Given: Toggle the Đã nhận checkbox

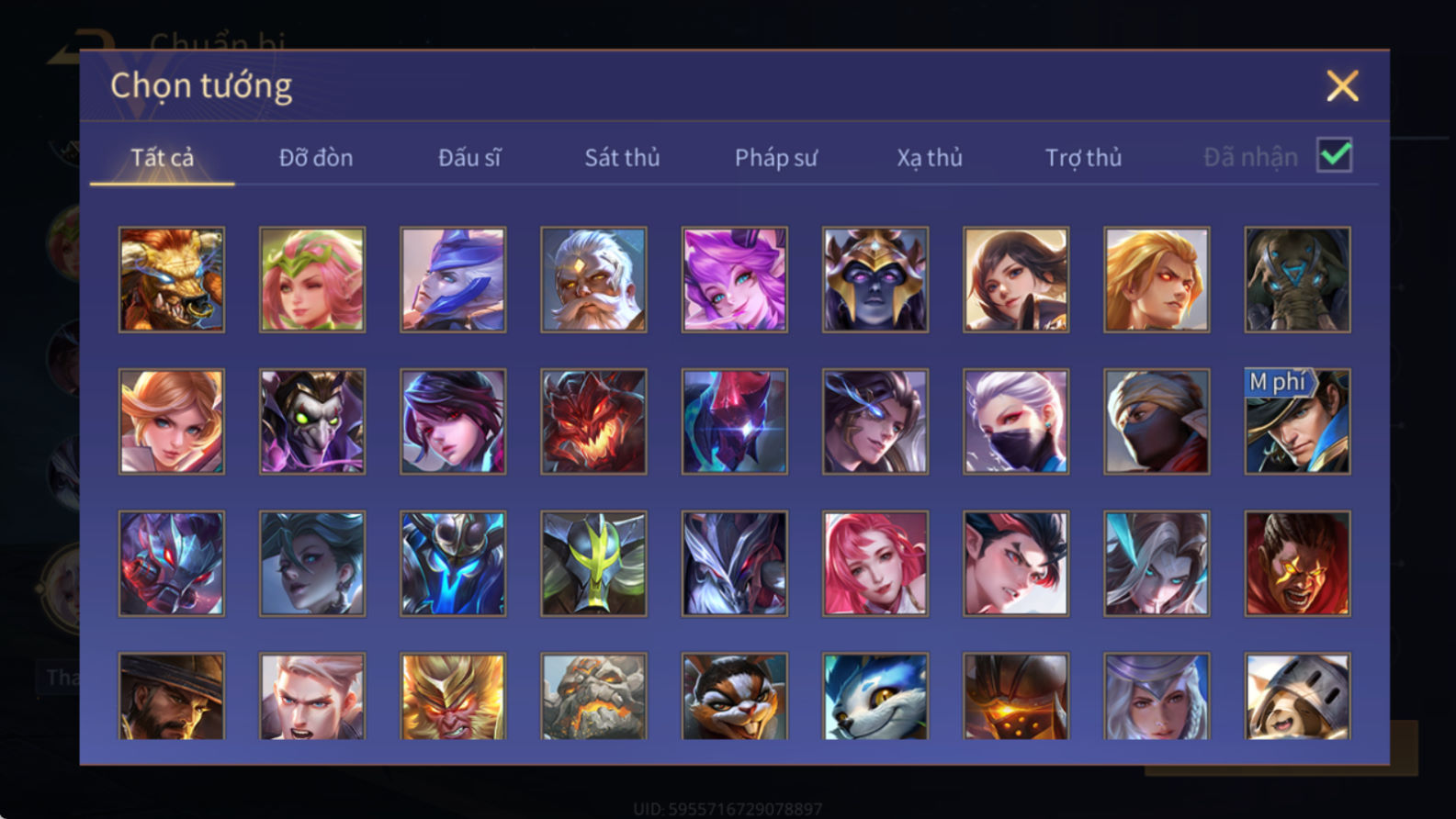Looking at the screenshot, I should pyautogui.click(x=1334, y=155).
